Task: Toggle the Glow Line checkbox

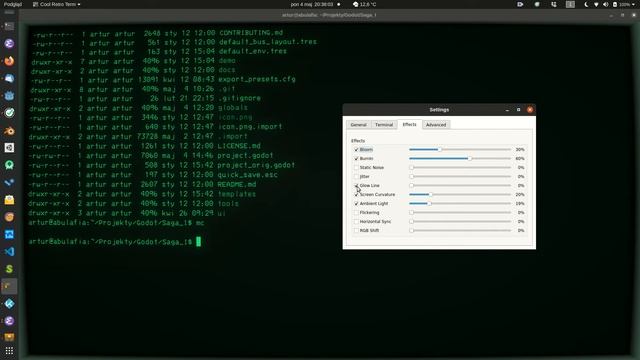Action: point(356,186)
